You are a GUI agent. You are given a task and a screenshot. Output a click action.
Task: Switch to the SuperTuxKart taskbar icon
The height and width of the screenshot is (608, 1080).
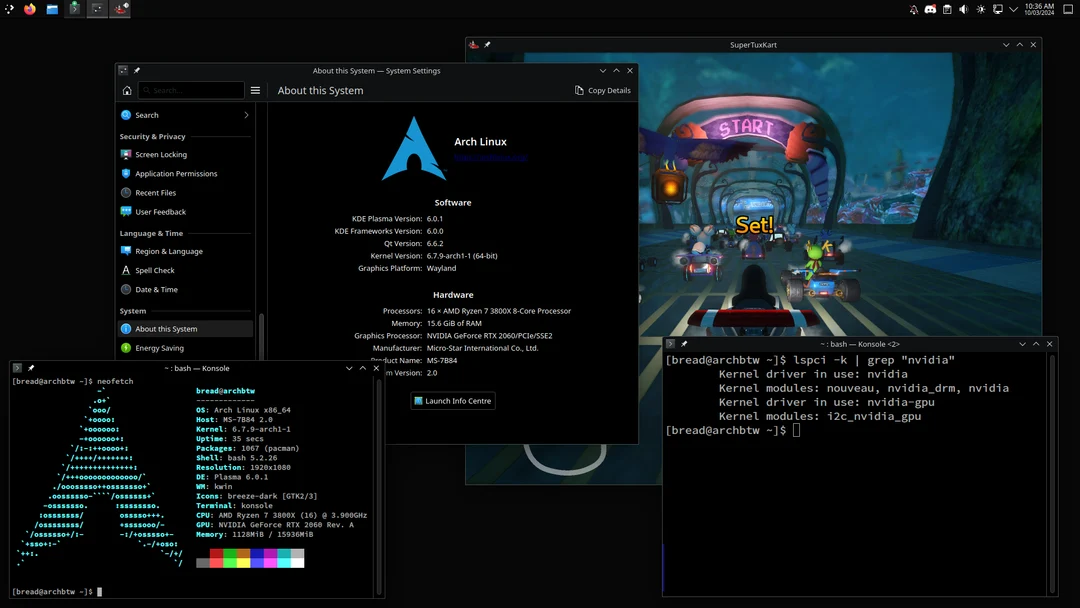coord(120,9)
